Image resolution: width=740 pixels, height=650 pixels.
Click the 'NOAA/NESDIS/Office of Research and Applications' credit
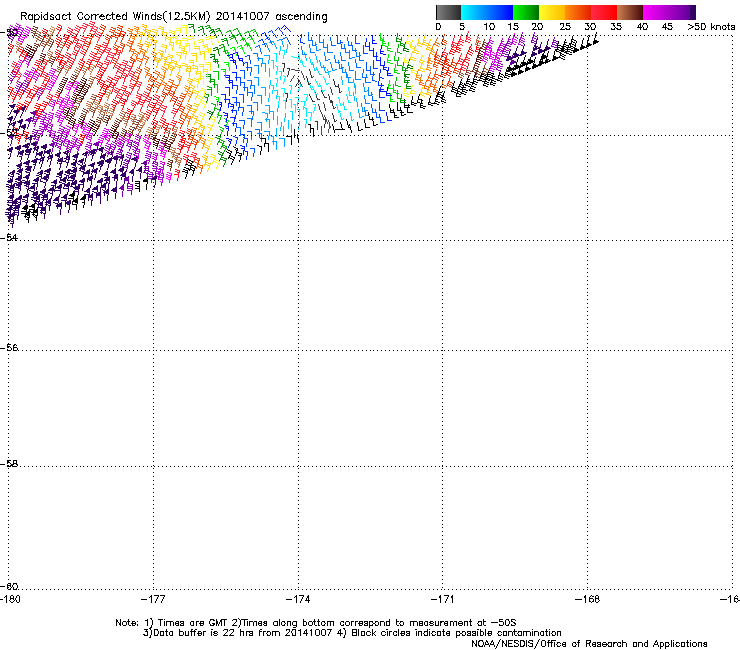coord(589,644)
